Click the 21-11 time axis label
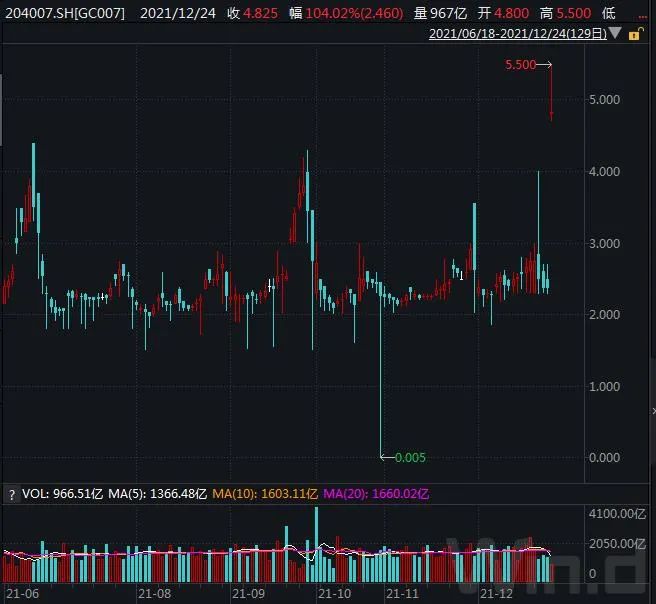This screenshot has width=656, height=604. tap(402, 594)
